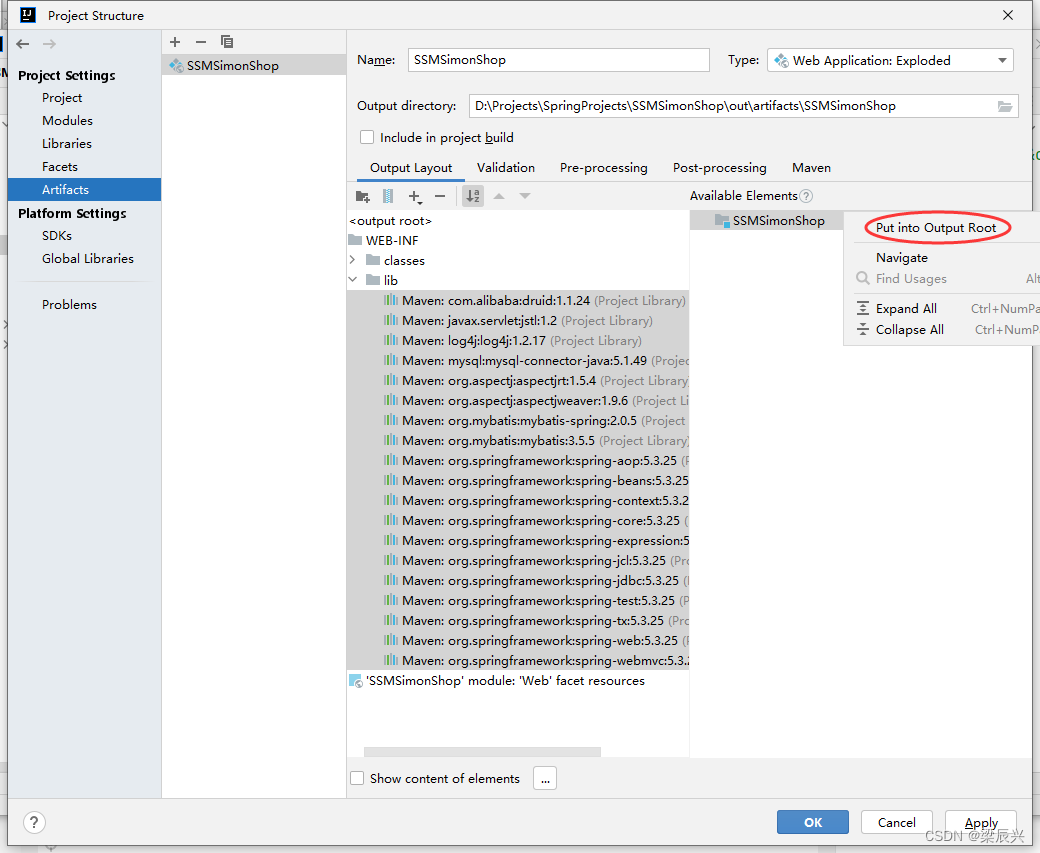Image resolution: width=1040 pixels, height=853 pixels.
Task: Open Project settings section
Action: click(x=62, y=98)
